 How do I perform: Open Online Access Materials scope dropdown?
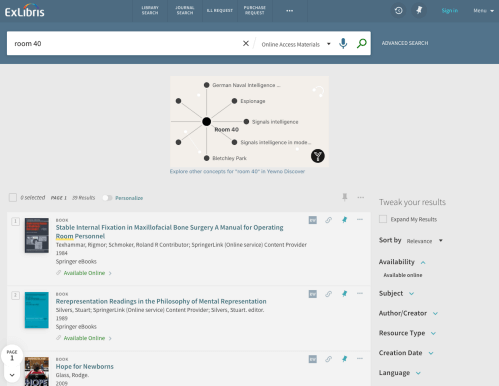click(296, 44)
